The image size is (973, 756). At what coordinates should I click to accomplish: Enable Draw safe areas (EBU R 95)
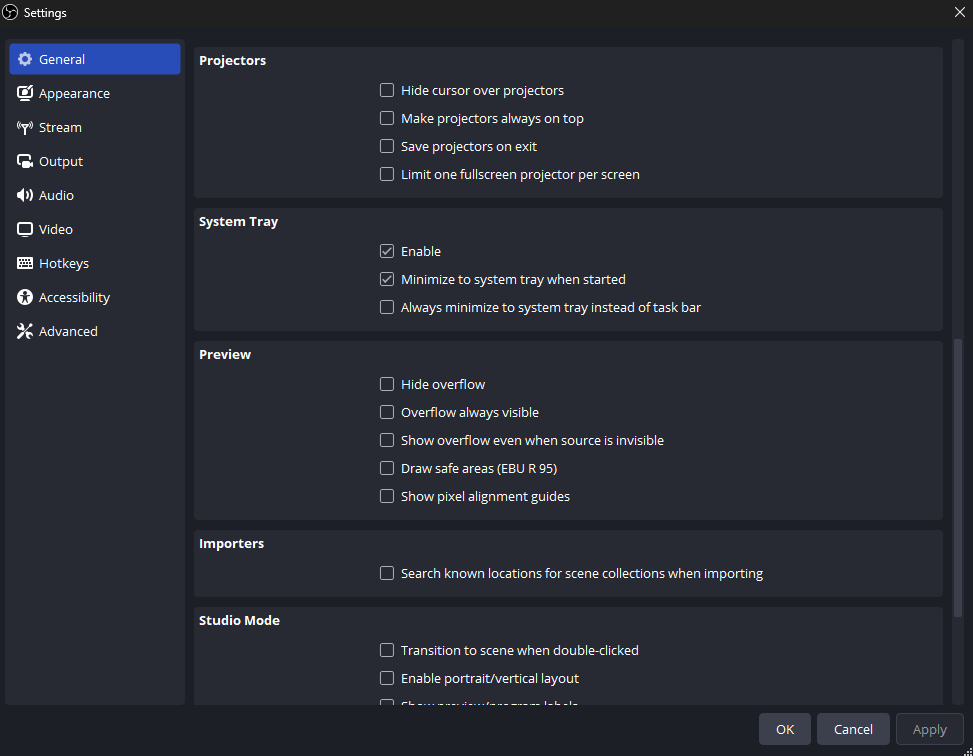point(387,467)
